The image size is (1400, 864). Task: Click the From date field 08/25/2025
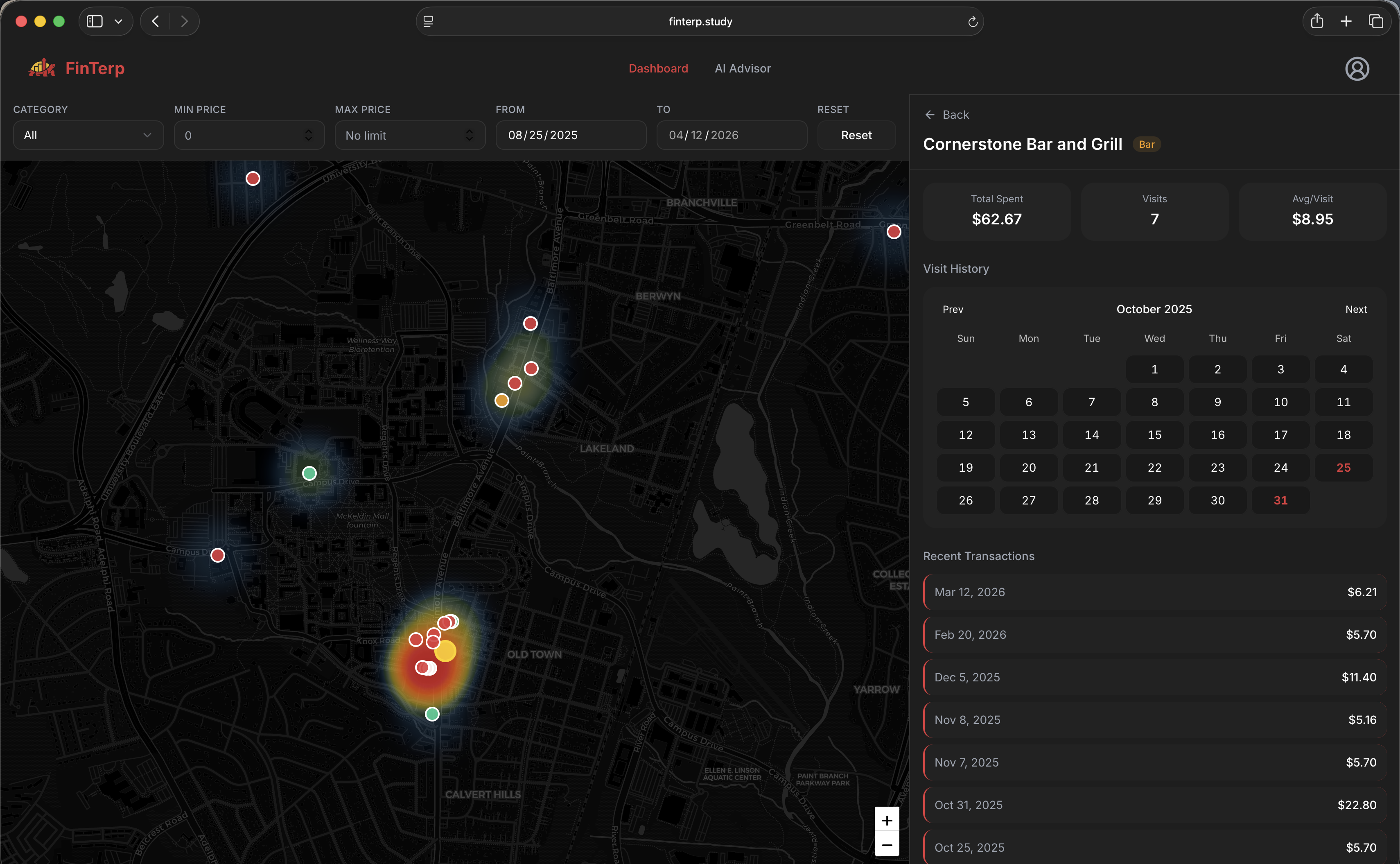tap(570, 136)
